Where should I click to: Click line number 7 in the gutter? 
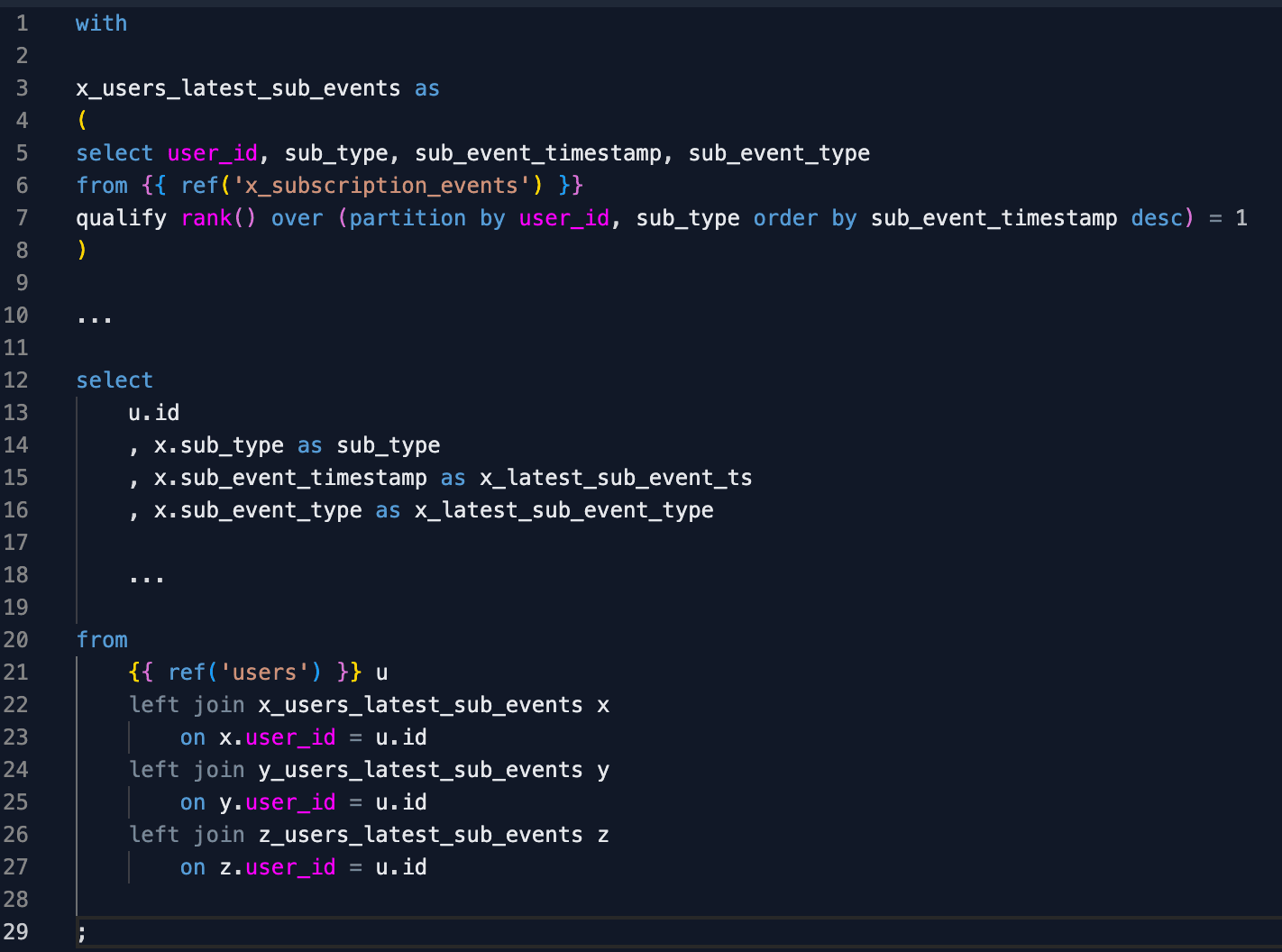pos(22,218)
